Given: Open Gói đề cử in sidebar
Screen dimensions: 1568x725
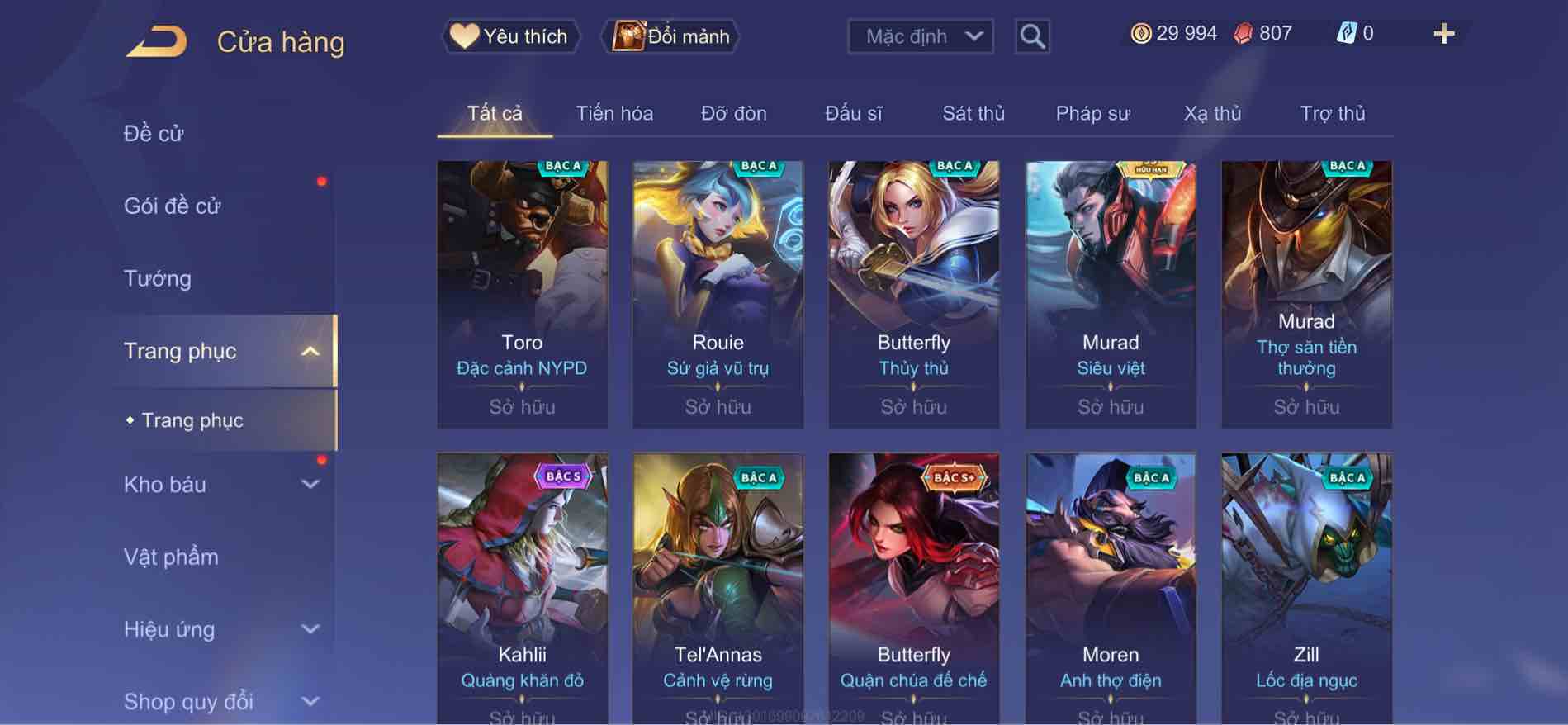Looking at the screenshot, I should 172,206.
